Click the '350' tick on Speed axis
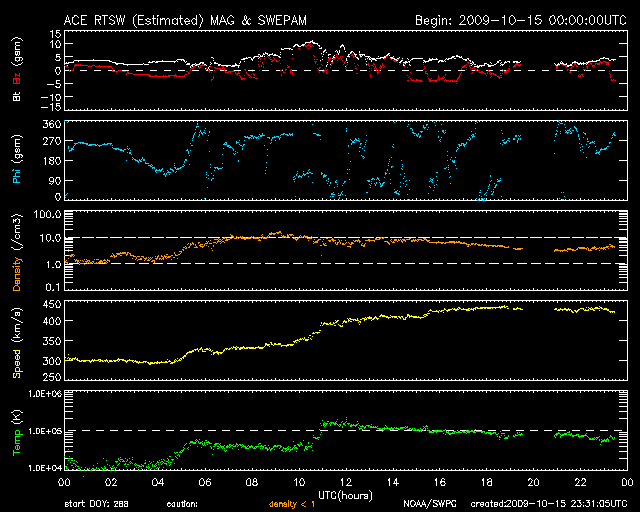Viewport: 640px width, 512px height. (x=52, y=341)
